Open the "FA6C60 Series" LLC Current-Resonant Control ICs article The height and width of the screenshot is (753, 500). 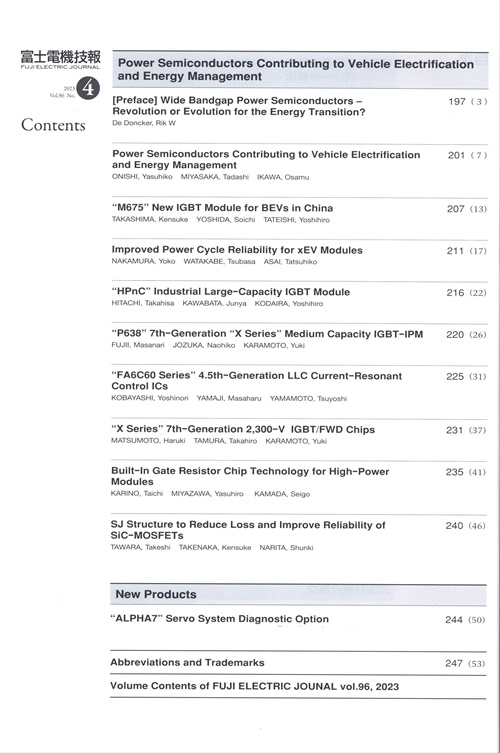(x=256, y=381)
